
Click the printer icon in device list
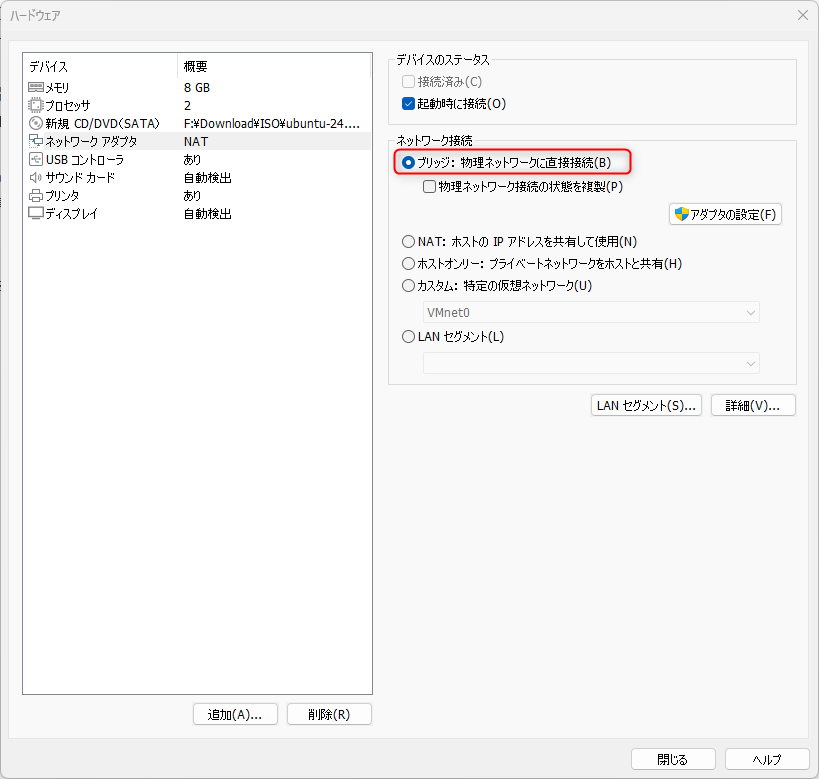(x=36, y=195)
